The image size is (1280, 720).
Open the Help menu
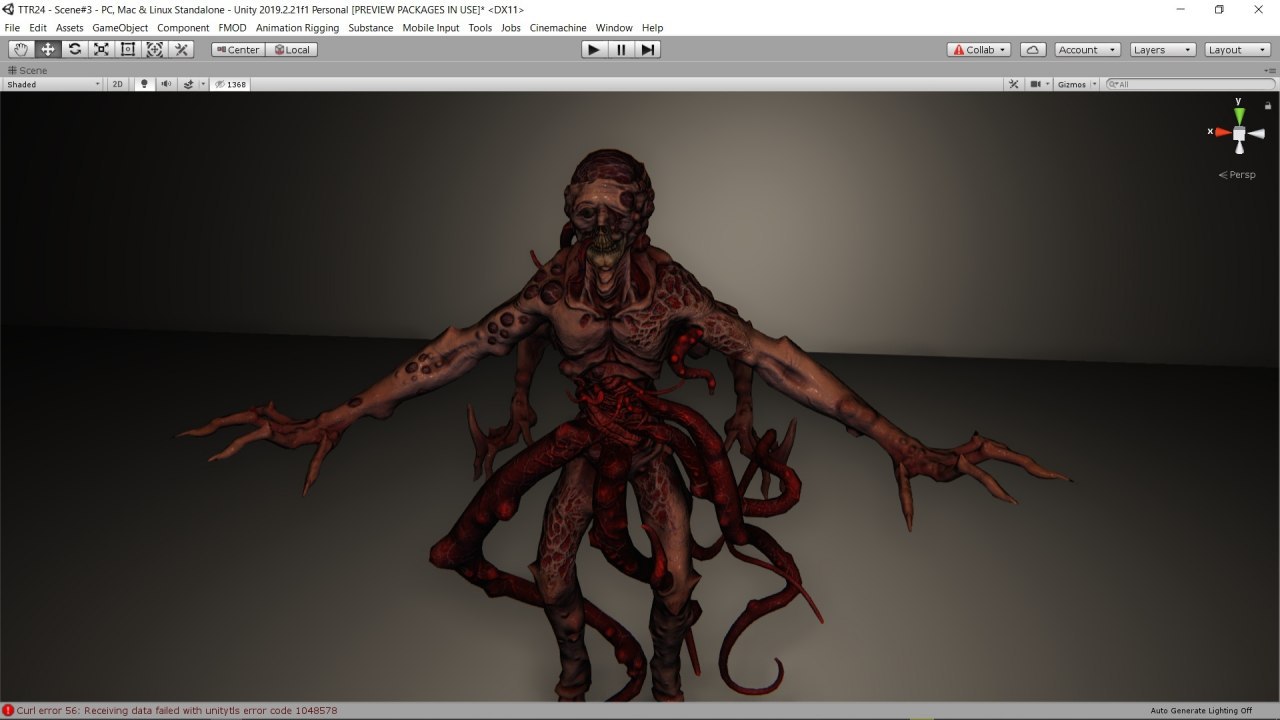coord(652,28)
